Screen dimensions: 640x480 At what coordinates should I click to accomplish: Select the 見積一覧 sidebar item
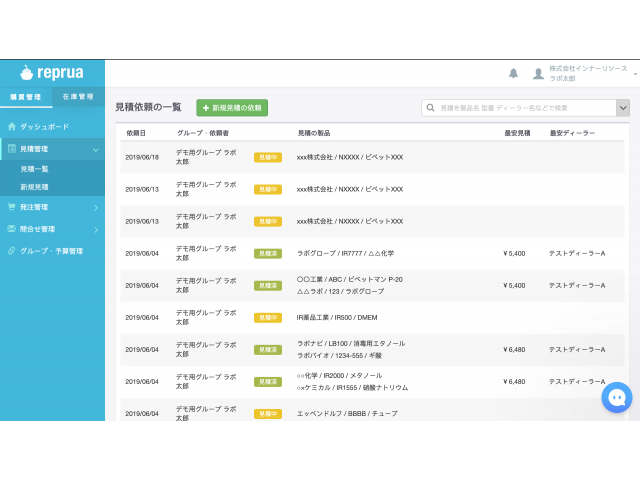(x=35, y=169)
